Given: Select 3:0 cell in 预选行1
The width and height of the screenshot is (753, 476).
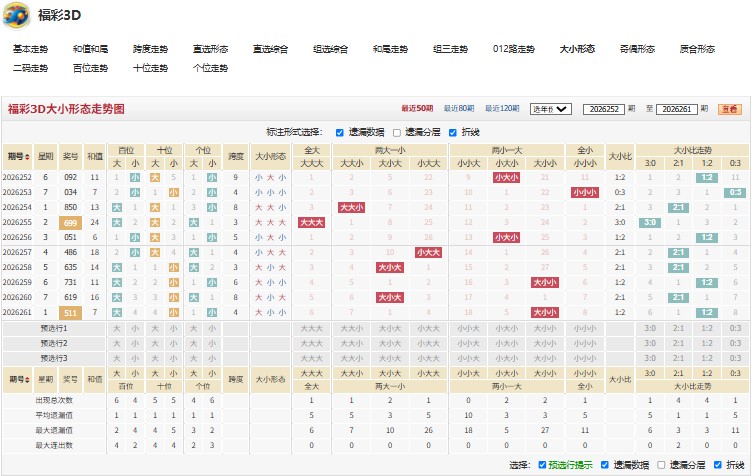Looking at the screenshot, I should coord(650,329).
